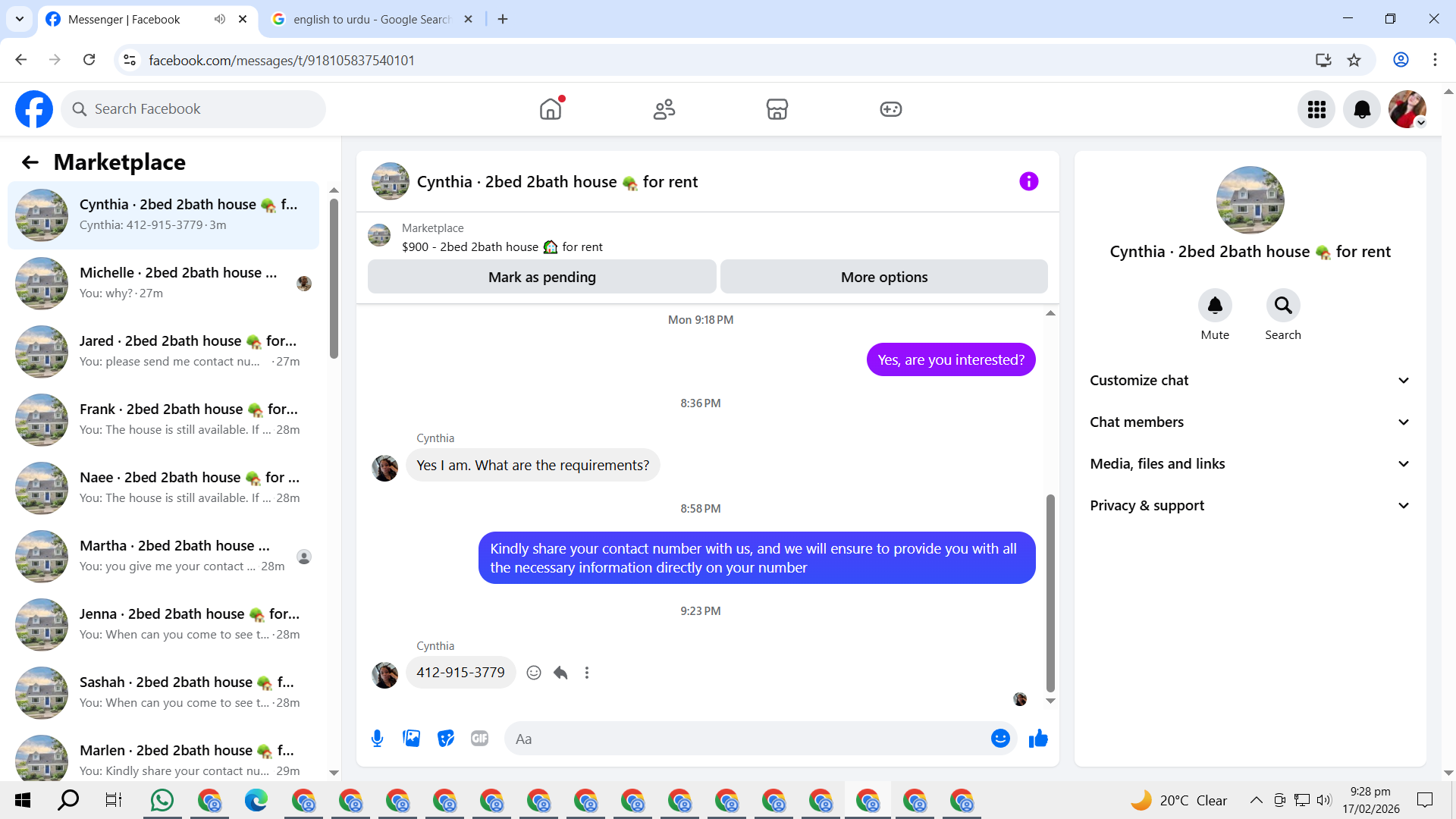Open the sticker picker icon
Image resolution: width=1456 pixels, height=819 pixels.
[446, 739]
